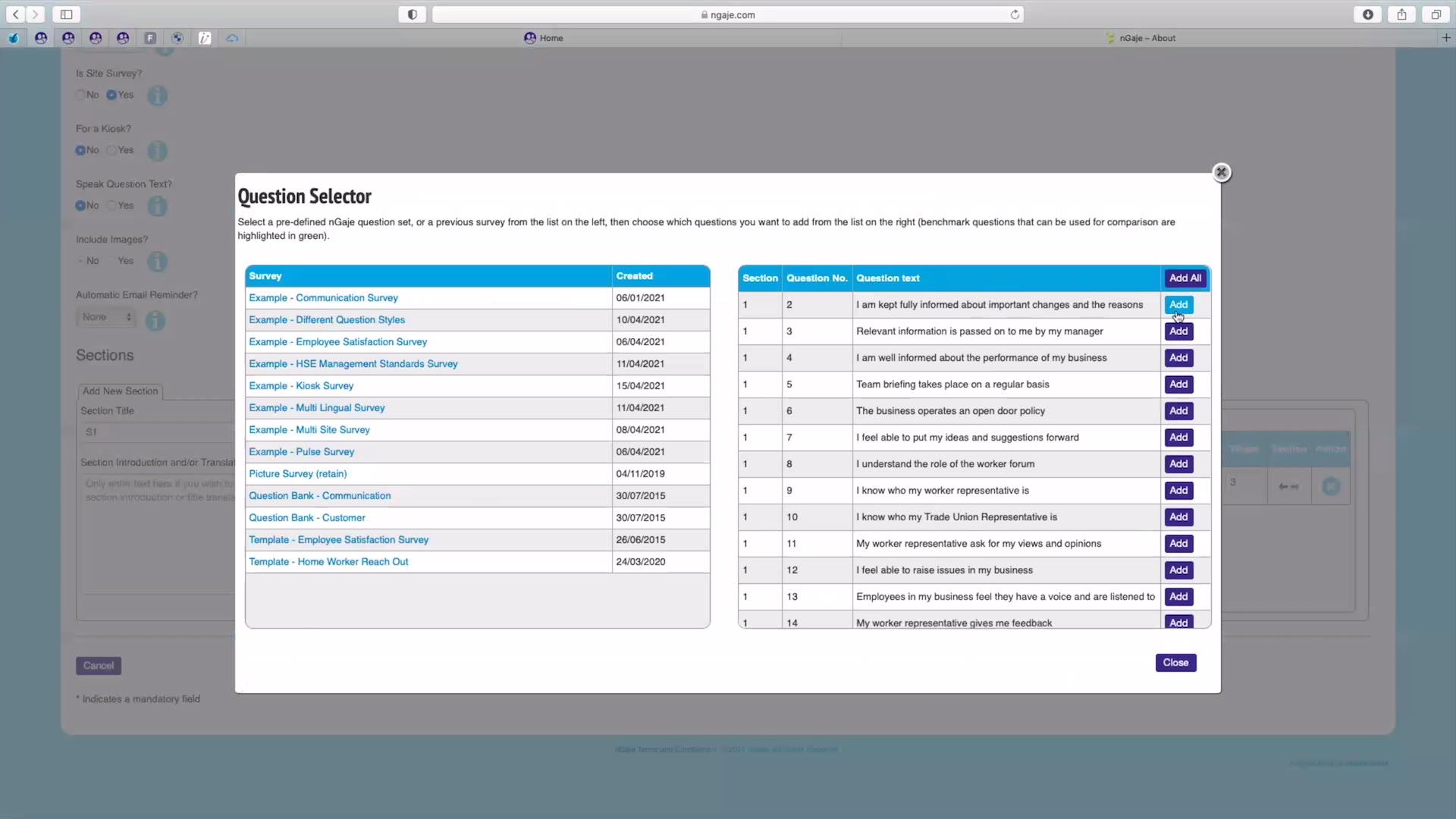
Task: Open Example - Multi Site Survey
Action: click(x=309, y=430)
